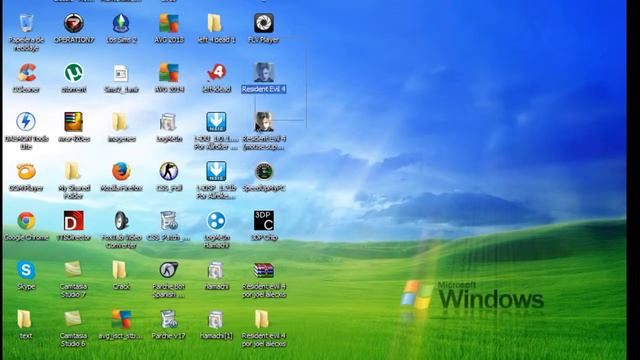Launch FLV Player from the desktop
This screenshot has height=360, width=640.
coord(264,23)
